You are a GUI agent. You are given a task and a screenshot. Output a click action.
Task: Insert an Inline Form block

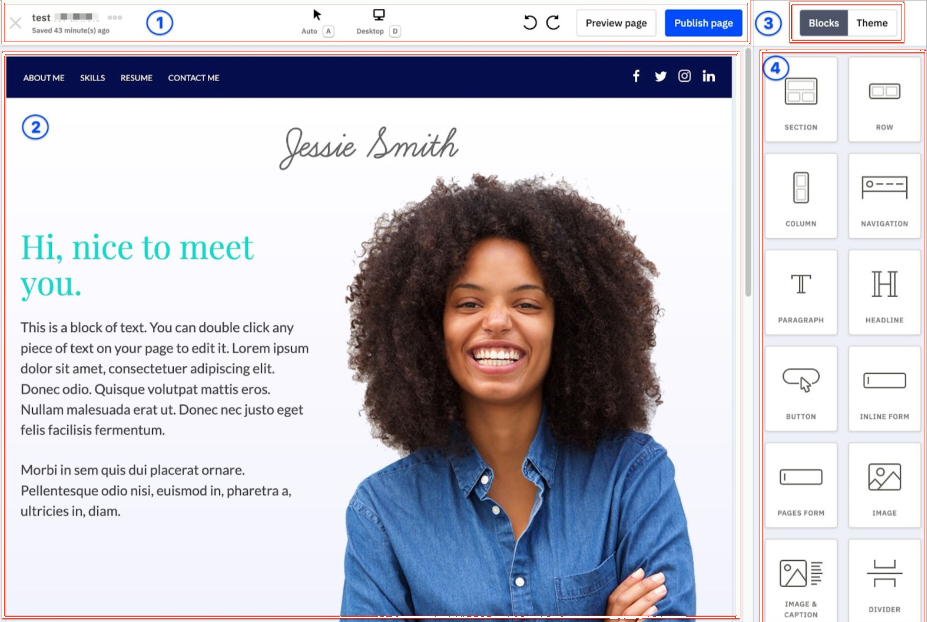pyautogui.click(x=884, y=387)
